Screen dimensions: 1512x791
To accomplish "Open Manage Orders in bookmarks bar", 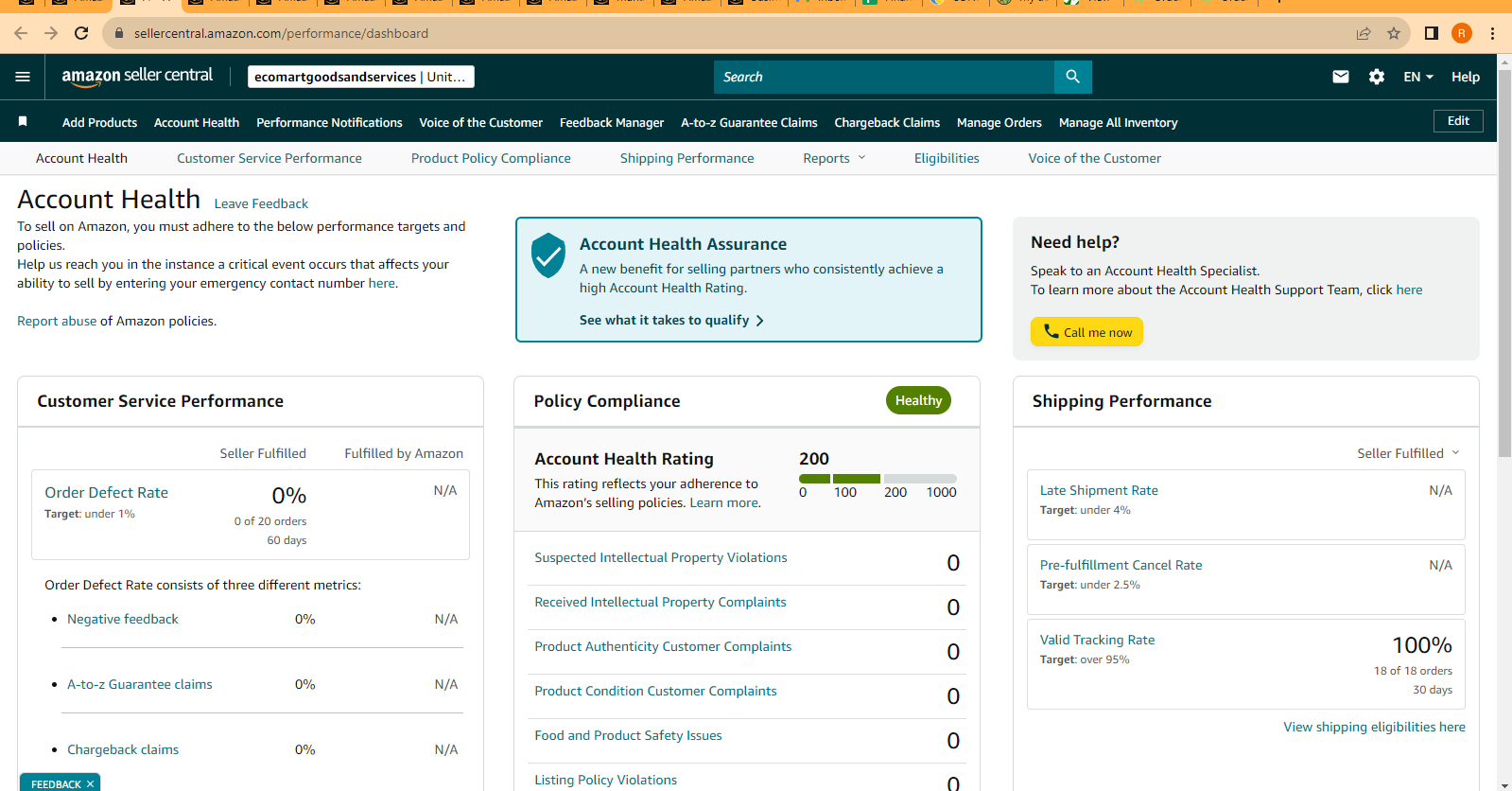I will pos(999,122).
